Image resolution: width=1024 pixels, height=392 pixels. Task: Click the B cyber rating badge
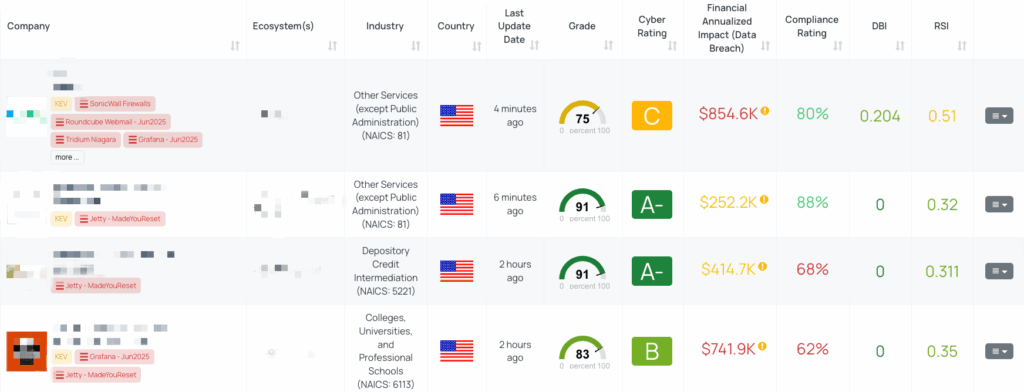[652, 351]
